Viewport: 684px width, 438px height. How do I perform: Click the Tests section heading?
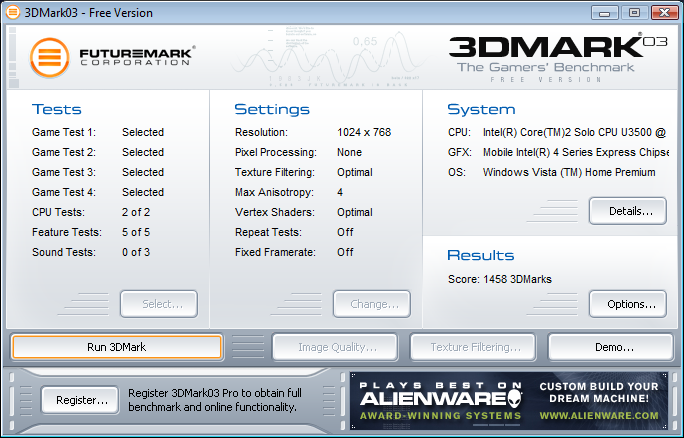click(57, 109)
